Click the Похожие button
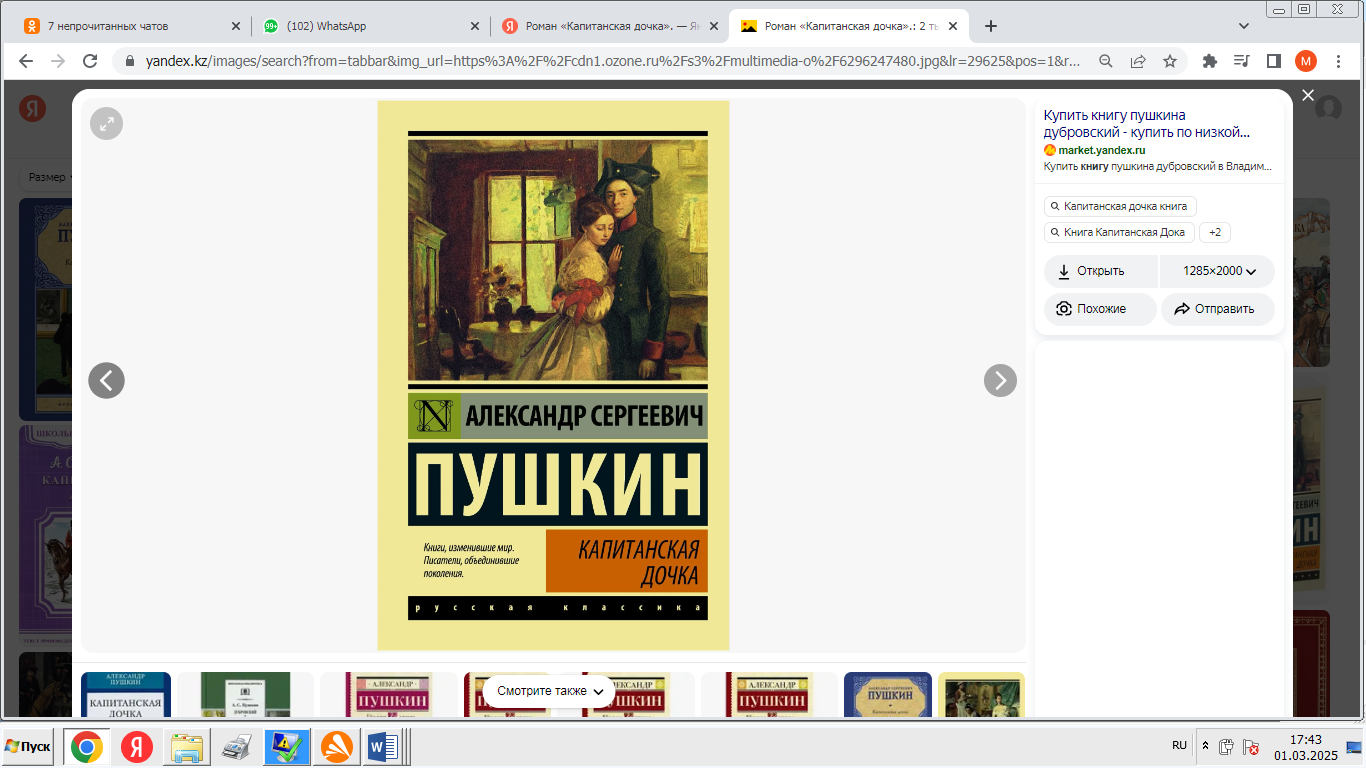The image size is (1366, 768). (1100, 309)
